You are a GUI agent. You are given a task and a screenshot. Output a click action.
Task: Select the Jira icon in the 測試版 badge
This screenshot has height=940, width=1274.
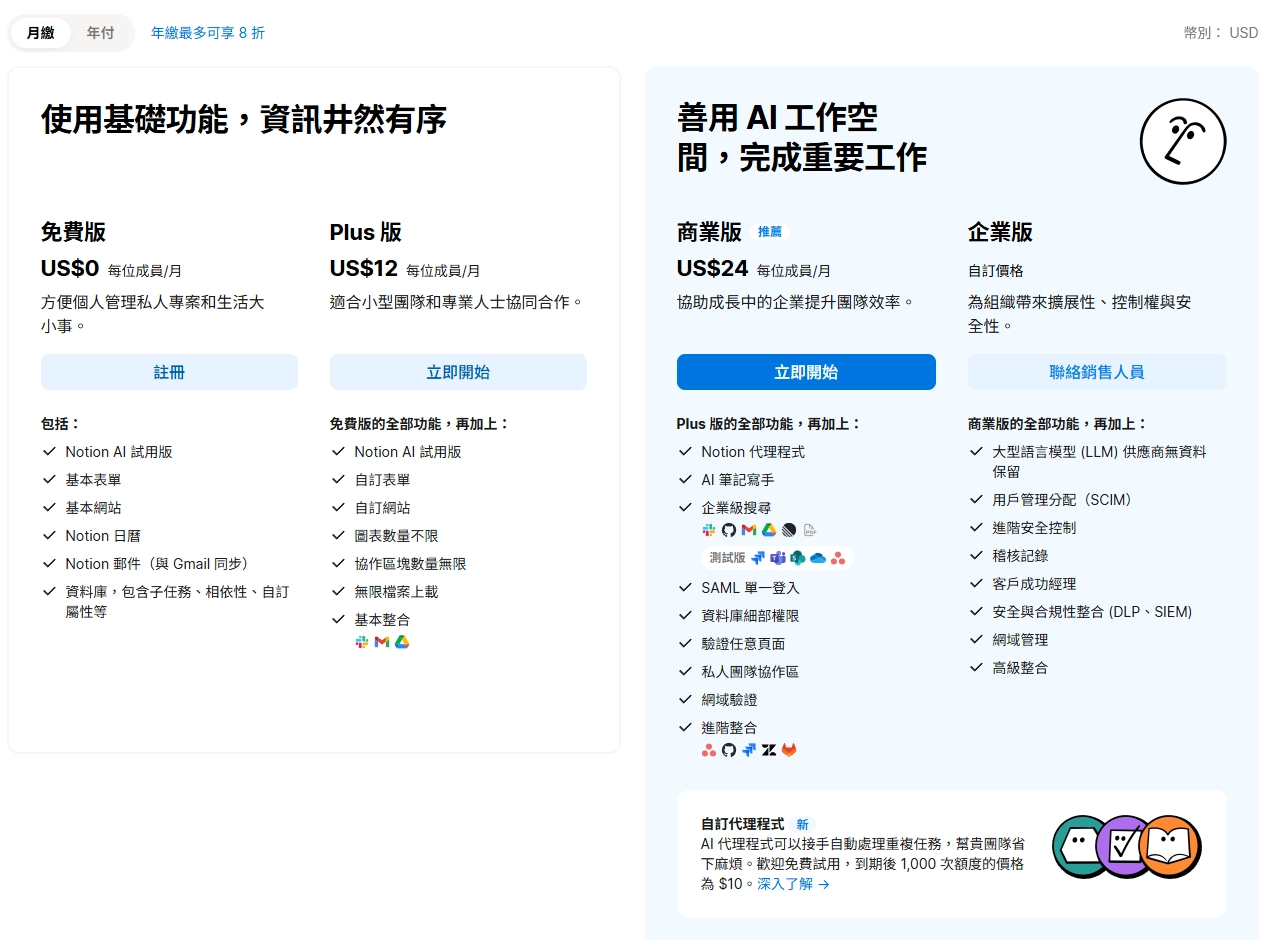coord(758,557)
